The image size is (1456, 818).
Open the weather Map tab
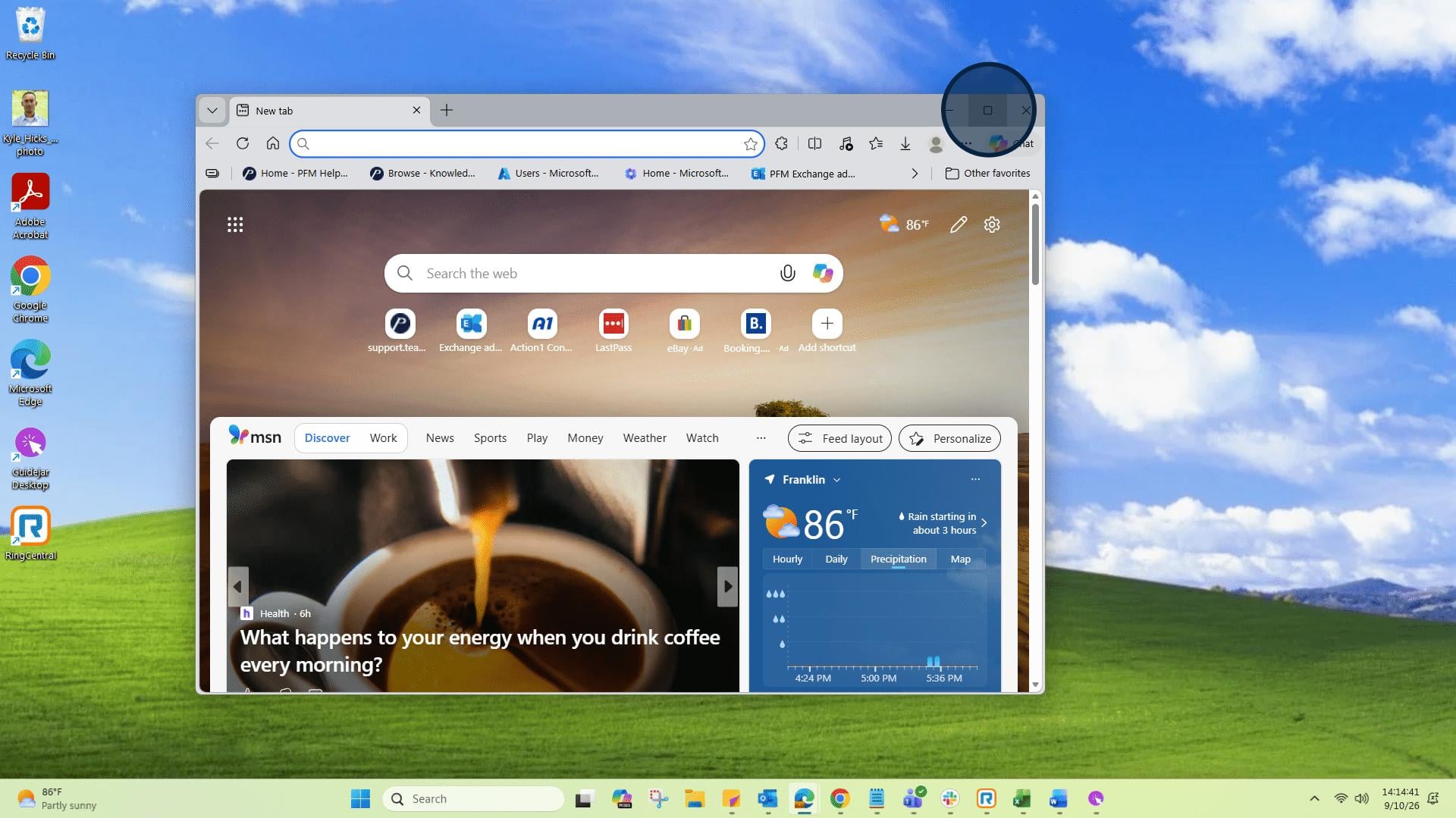(961, 559)
